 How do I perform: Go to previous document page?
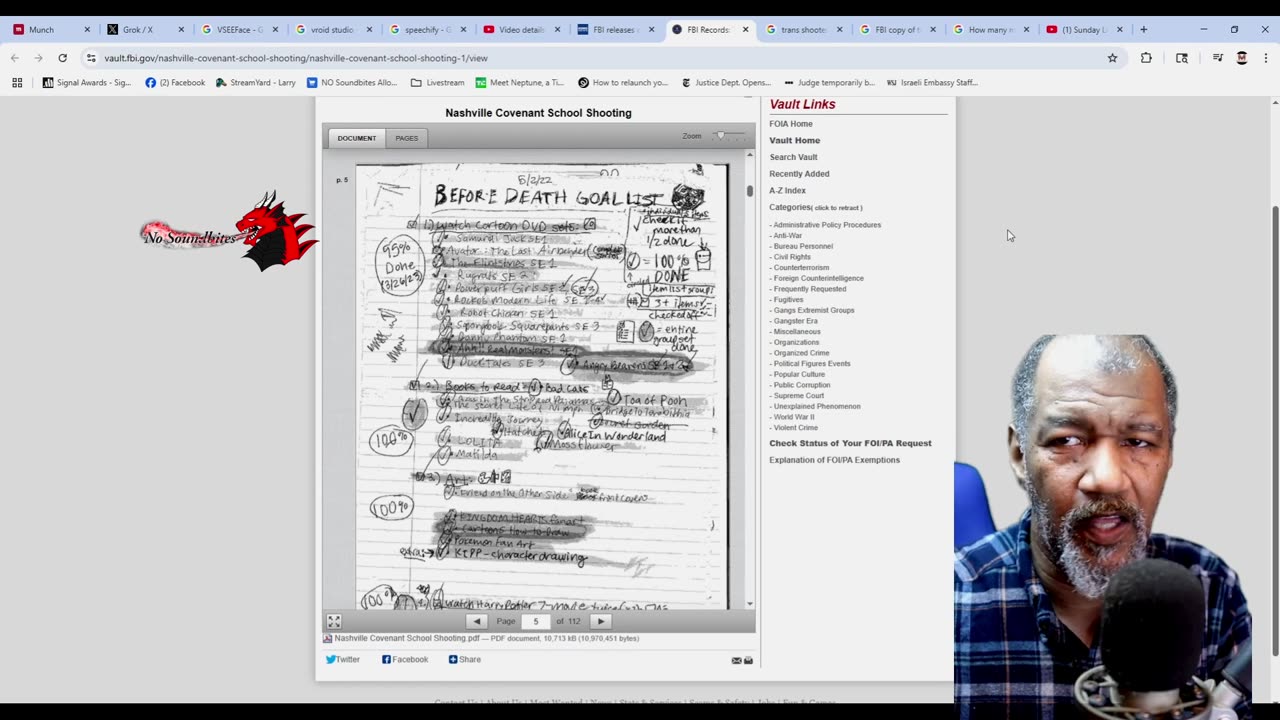[477, 621]
